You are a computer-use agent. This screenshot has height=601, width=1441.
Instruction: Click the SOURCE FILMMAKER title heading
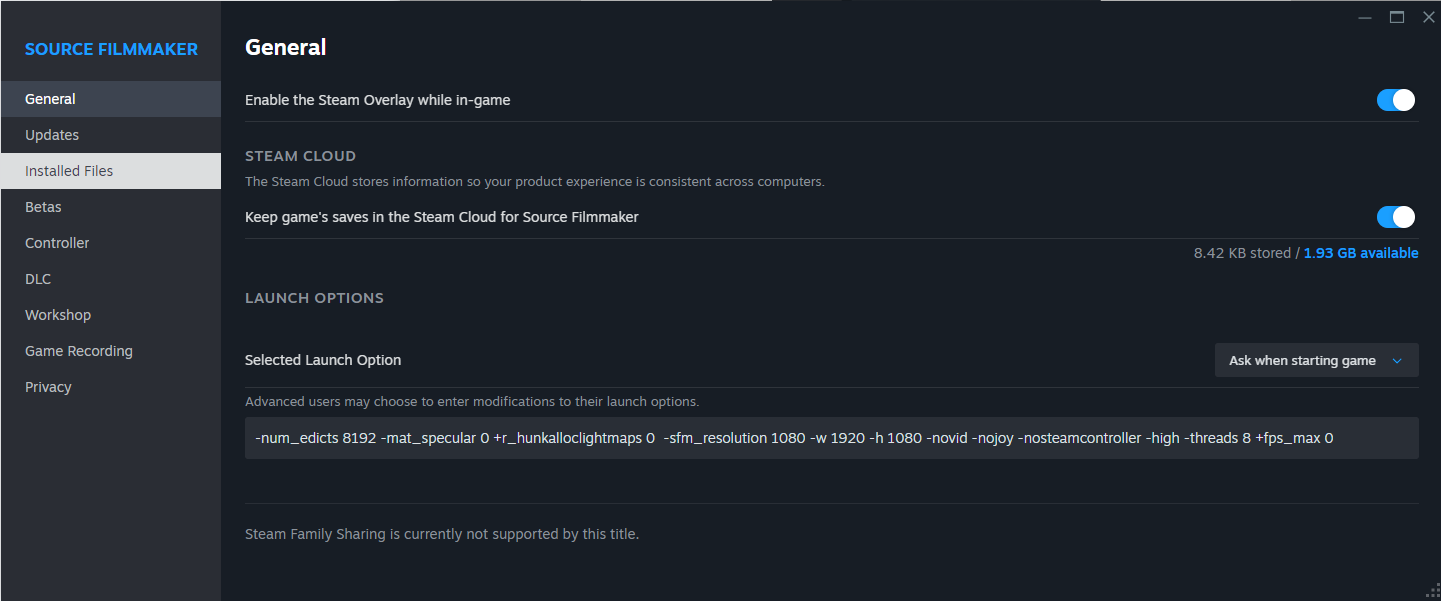111,49
